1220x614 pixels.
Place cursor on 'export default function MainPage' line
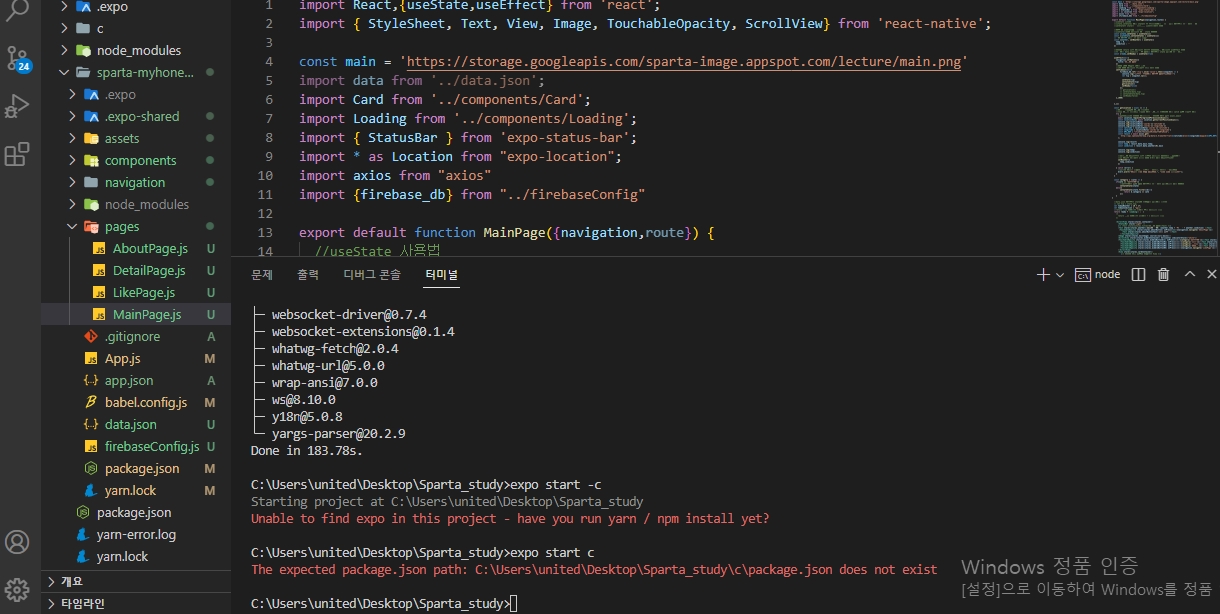coord(507,232)
